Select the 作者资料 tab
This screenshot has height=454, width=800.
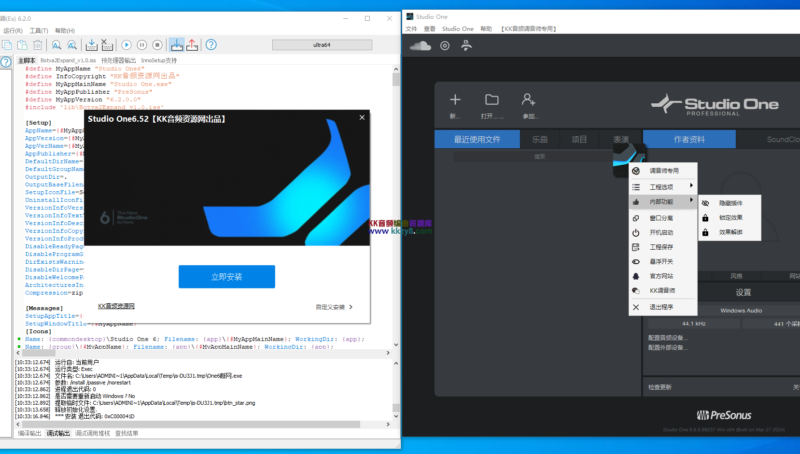coord(689,139)
